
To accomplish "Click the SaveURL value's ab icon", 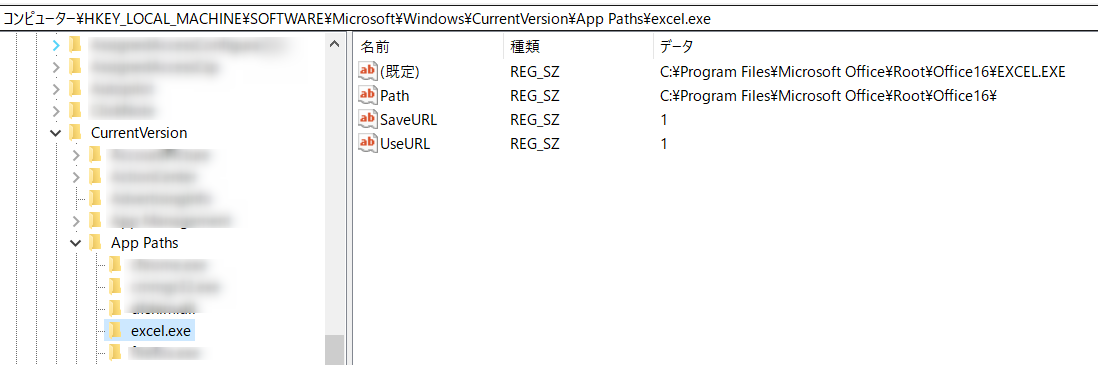I will 368,120.
